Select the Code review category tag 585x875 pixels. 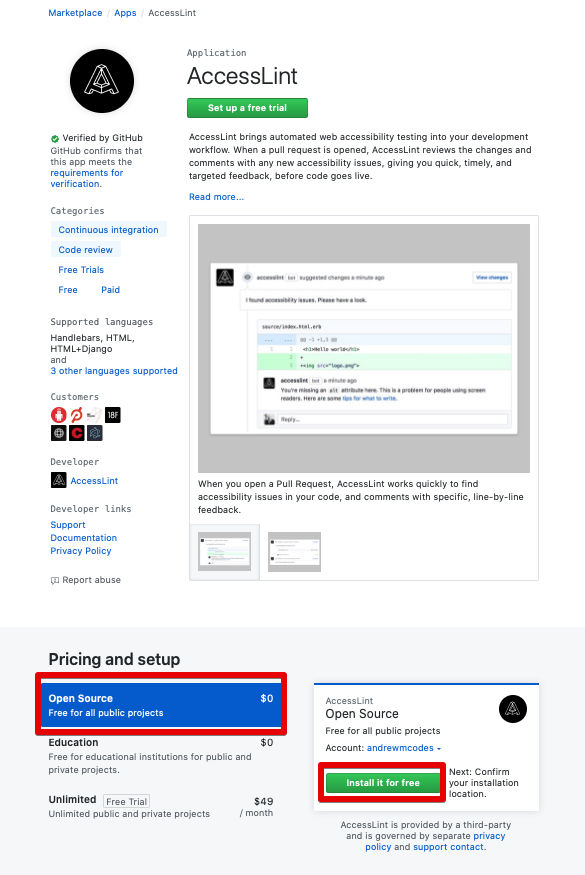tap(85, 250)
